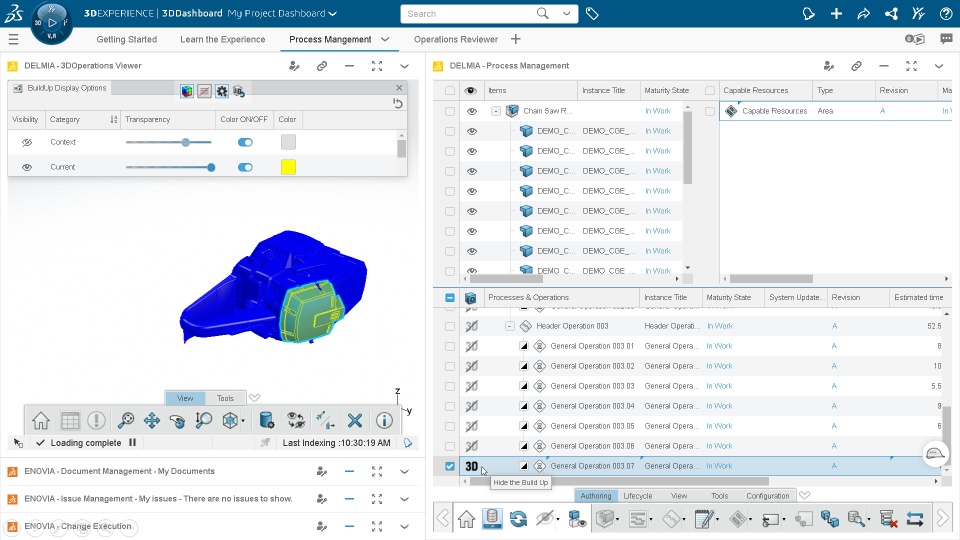Screen dimensions: 960x540
Task: Click the plus add icon in top bar
Action: (836, 13)
